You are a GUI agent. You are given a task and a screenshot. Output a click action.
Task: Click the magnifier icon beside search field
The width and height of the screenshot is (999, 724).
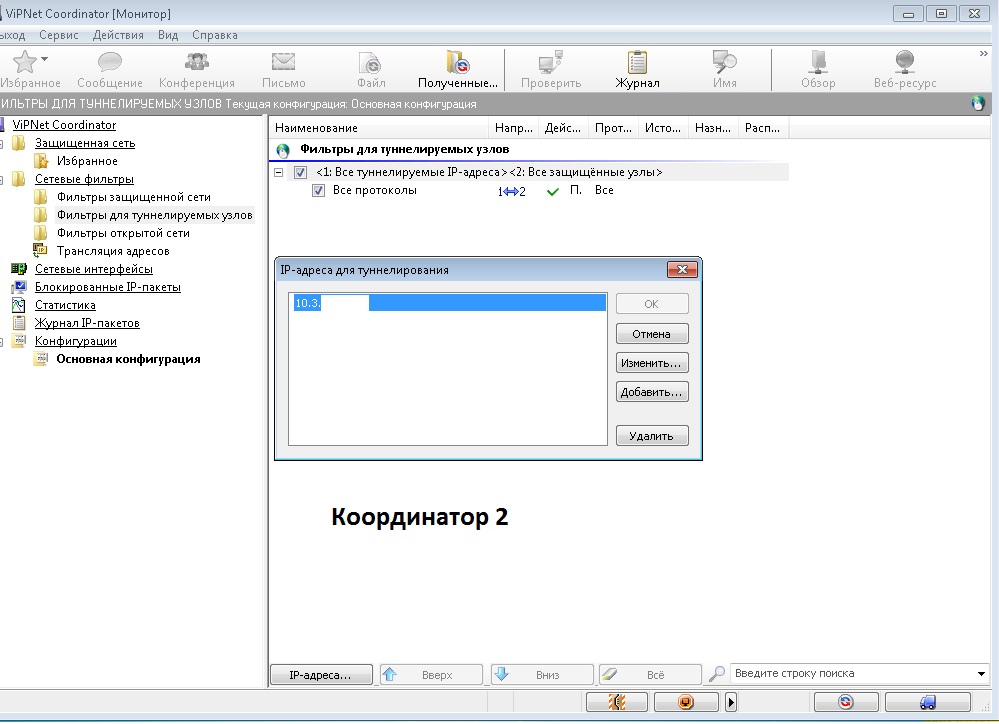tap(717, 674)
